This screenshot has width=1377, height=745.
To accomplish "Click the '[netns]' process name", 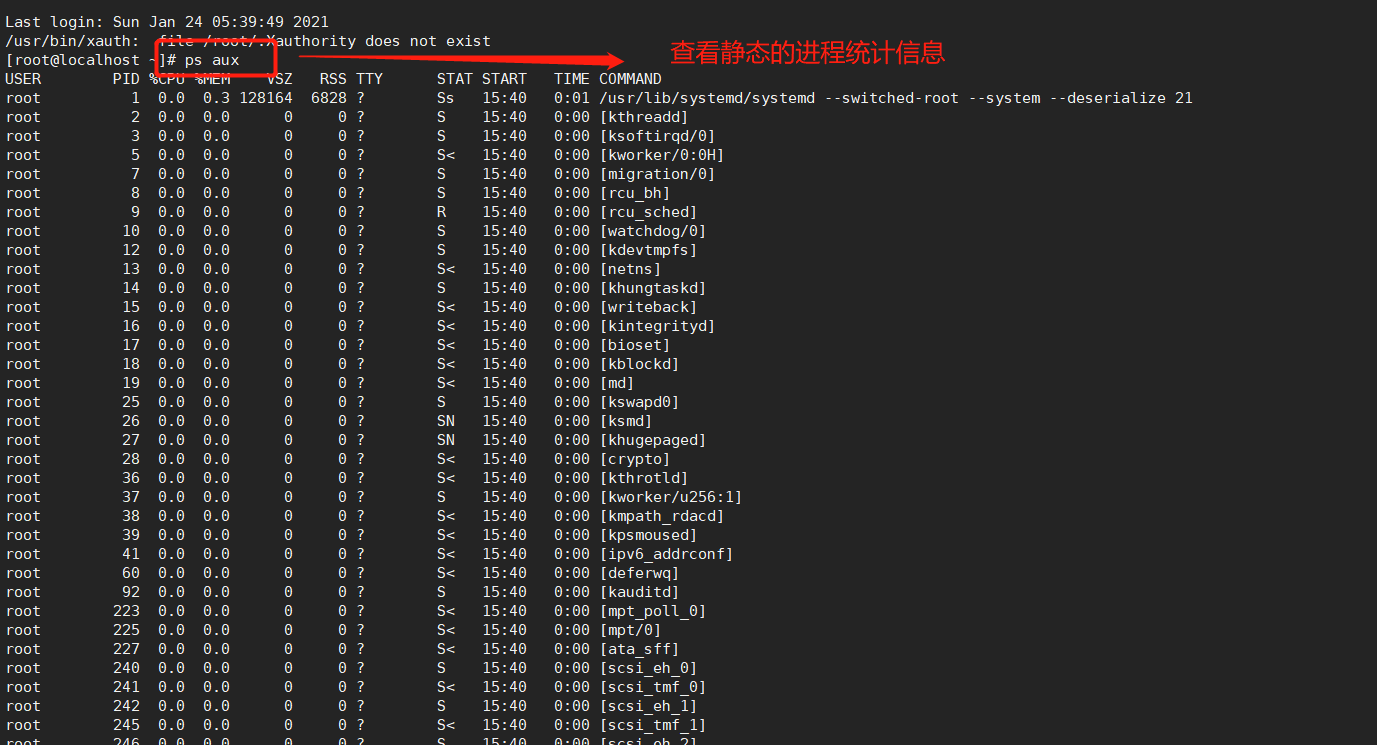I will [630, 269].
